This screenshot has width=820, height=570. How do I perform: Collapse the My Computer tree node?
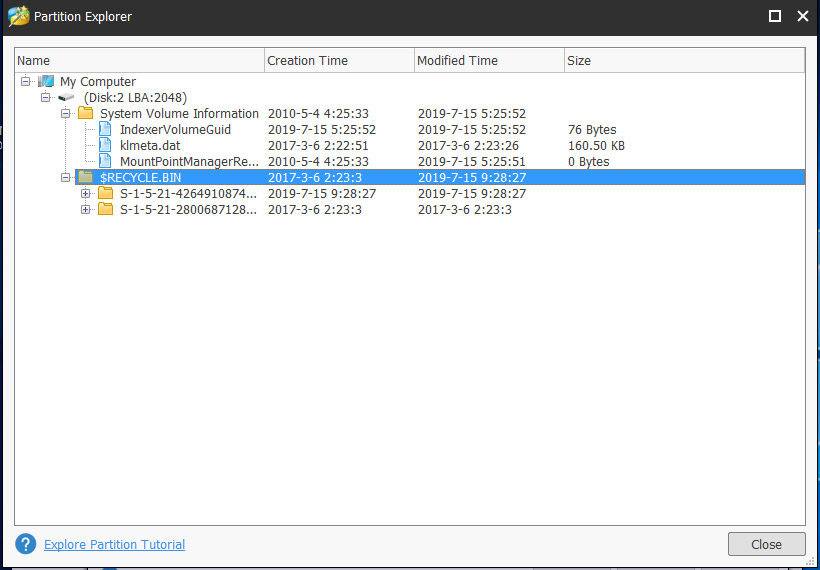(26, 82)
